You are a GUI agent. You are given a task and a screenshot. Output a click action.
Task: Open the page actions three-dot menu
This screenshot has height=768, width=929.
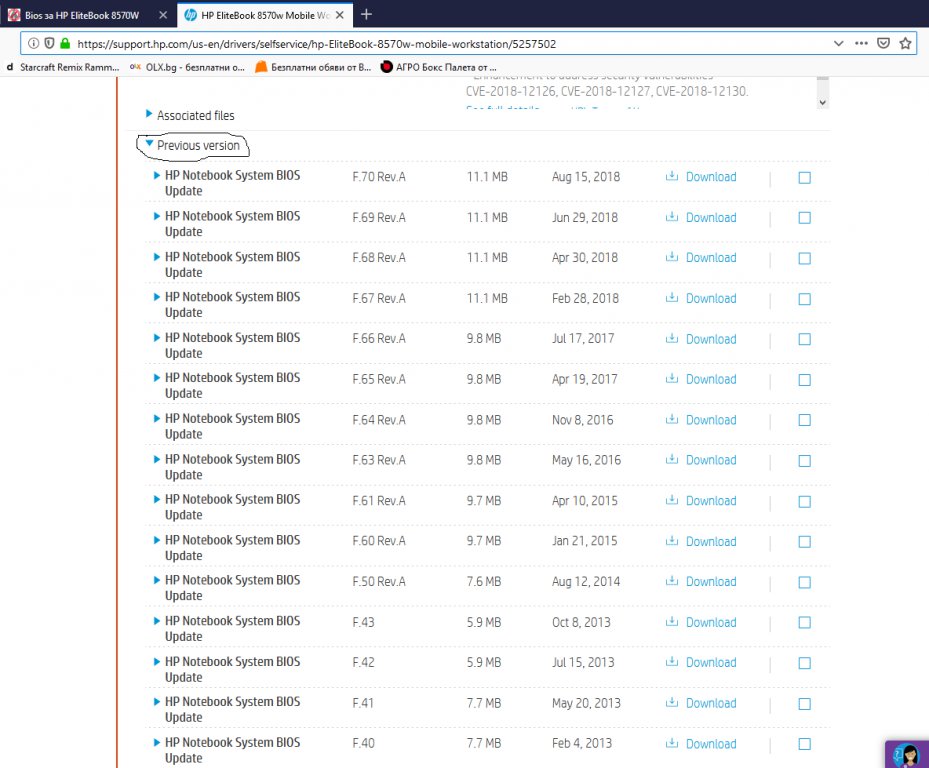861,44
